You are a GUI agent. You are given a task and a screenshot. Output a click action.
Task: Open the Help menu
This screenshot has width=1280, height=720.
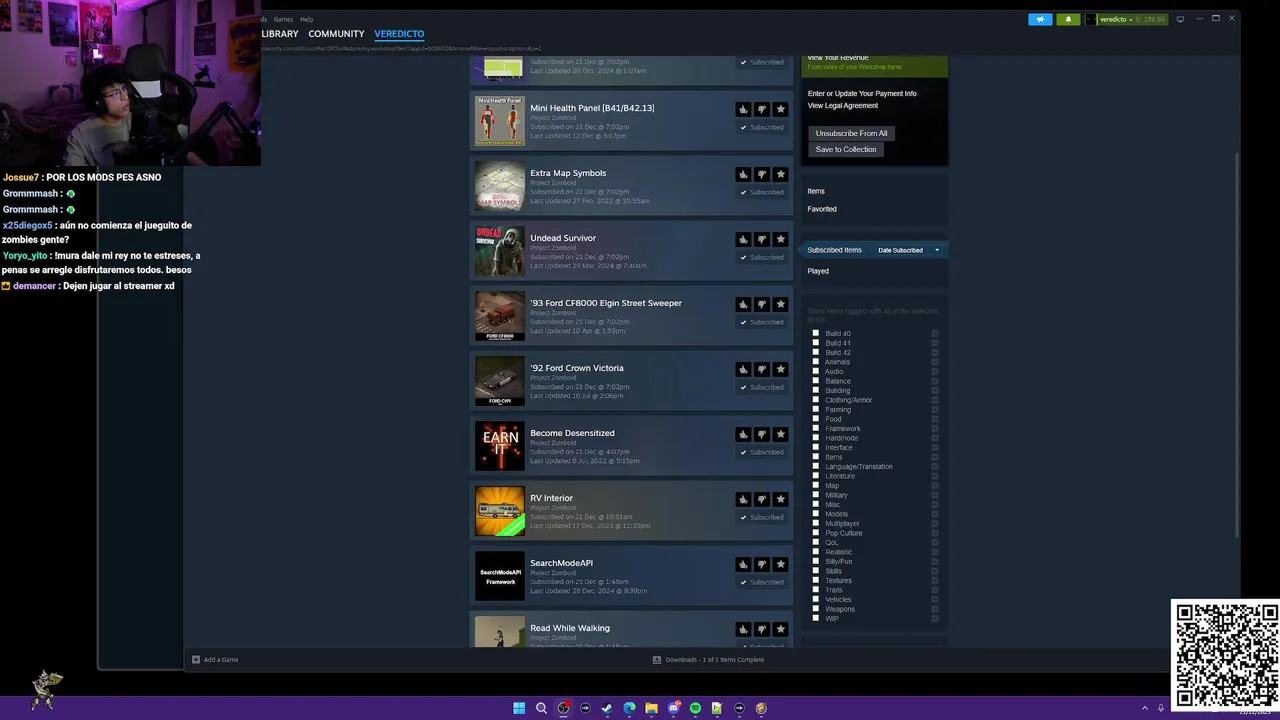click(x=307, y=19)
